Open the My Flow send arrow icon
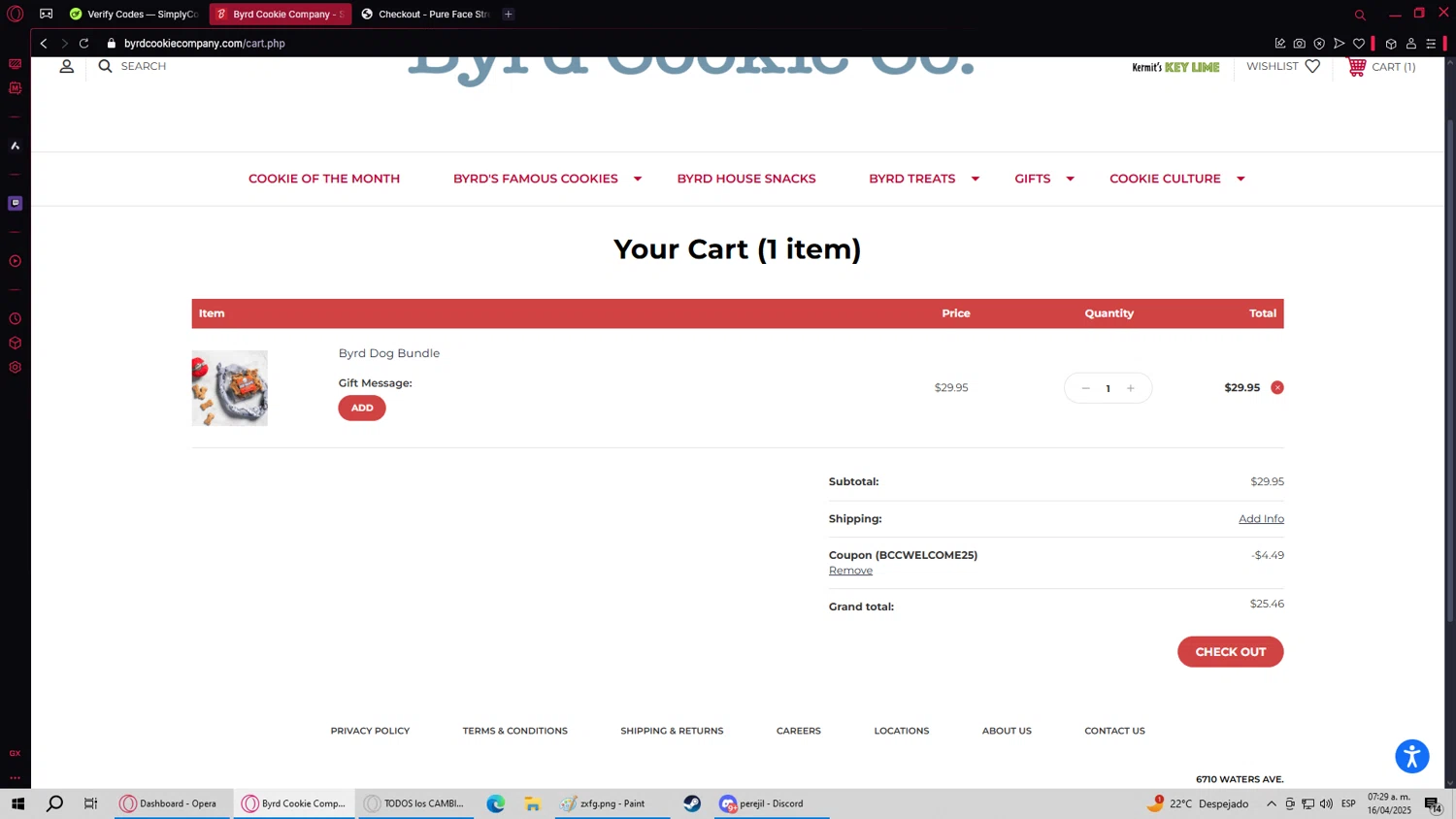1456x819 pixels. [1339, 44]
